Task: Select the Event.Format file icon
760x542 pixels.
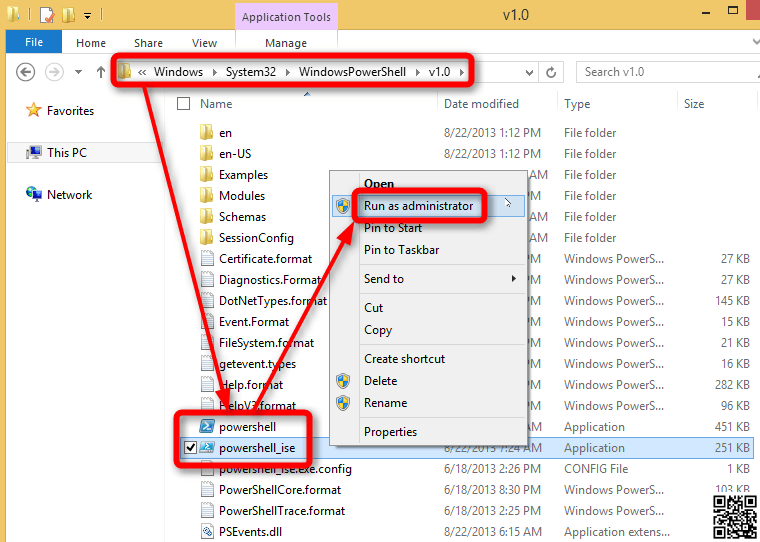Action: point(207,321)
